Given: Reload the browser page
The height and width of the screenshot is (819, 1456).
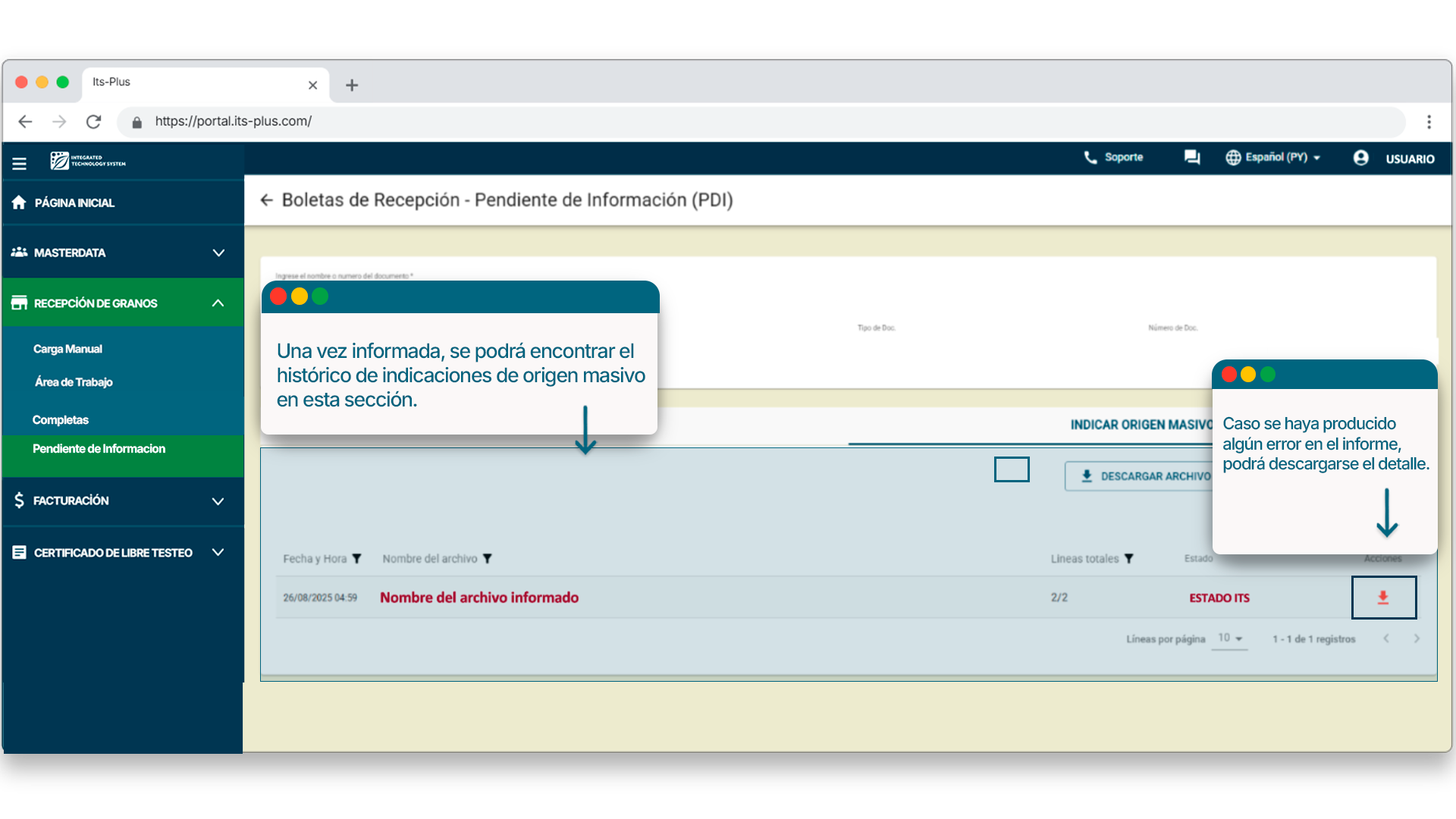Looking at the screenshot, I should pos(93,121).
